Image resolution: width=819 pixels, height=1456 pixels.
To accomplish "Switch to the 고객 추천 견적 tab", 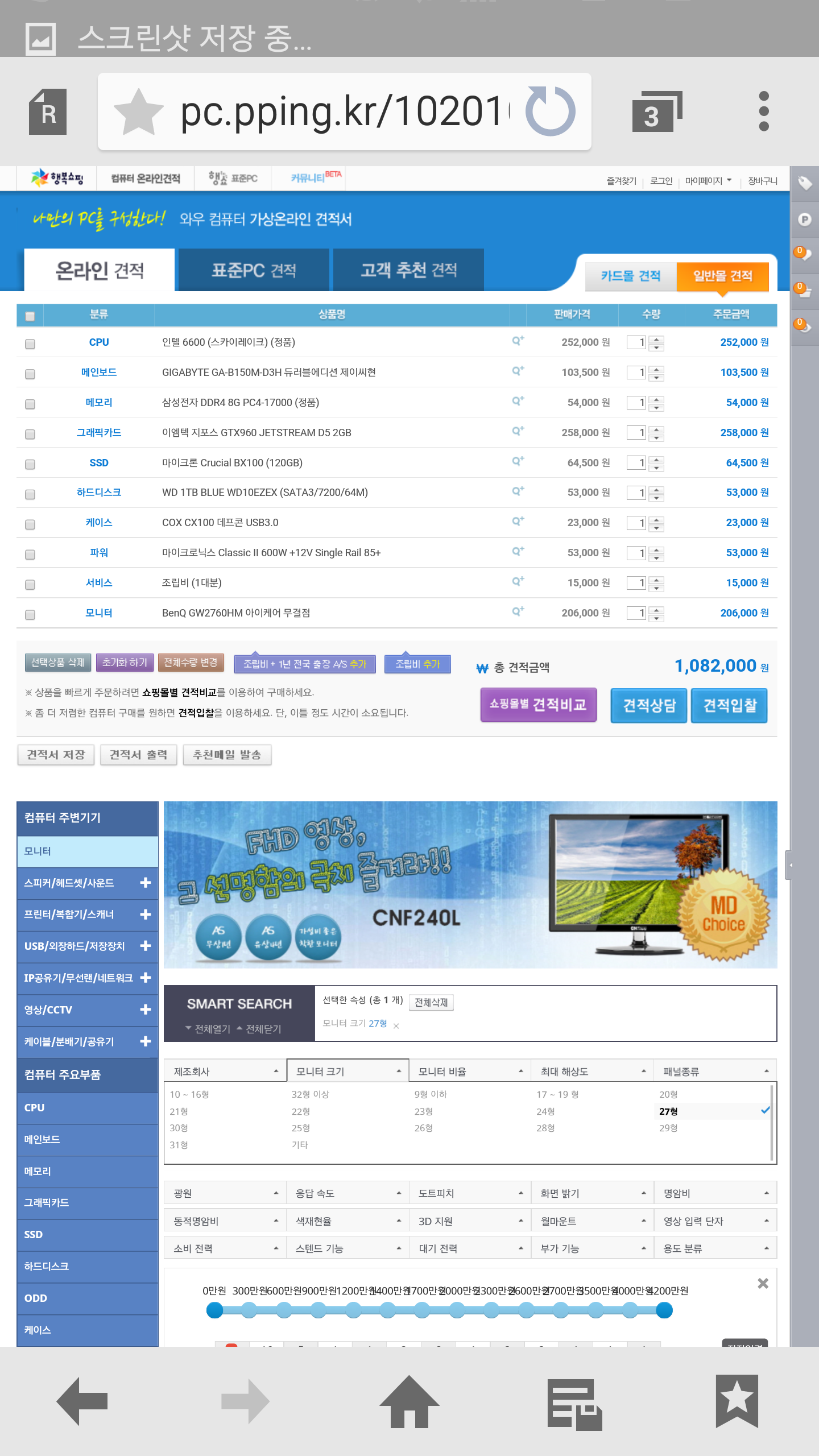I will pos(408,270).
